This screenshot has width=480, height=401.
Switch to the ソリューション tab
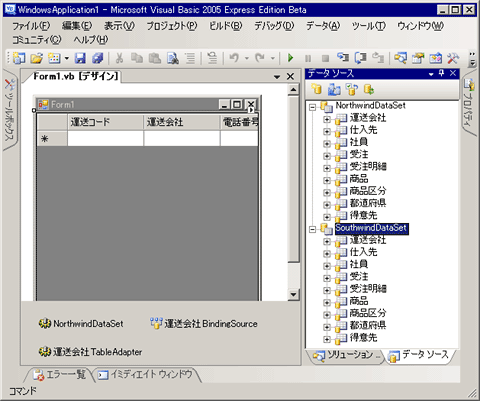coord(345,356)
